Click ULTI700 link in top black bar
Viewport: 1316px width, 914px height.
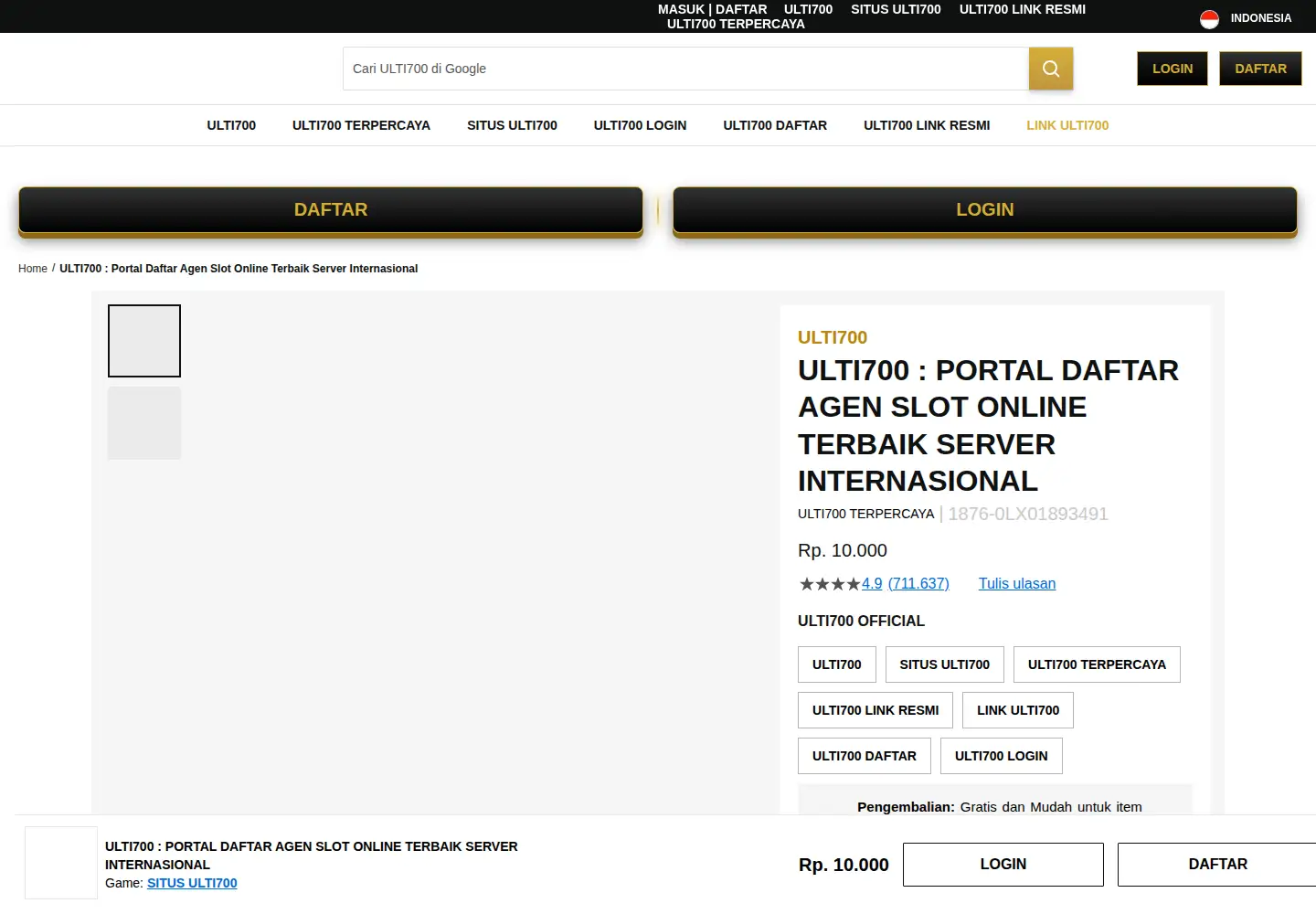coord(808,9)
